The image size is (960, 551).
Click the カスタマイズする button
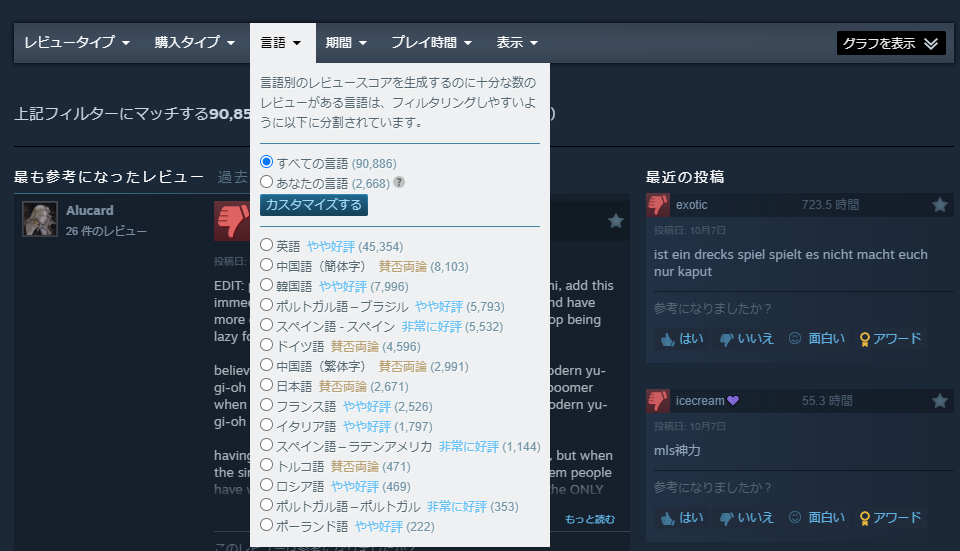(x=314, y=204)
